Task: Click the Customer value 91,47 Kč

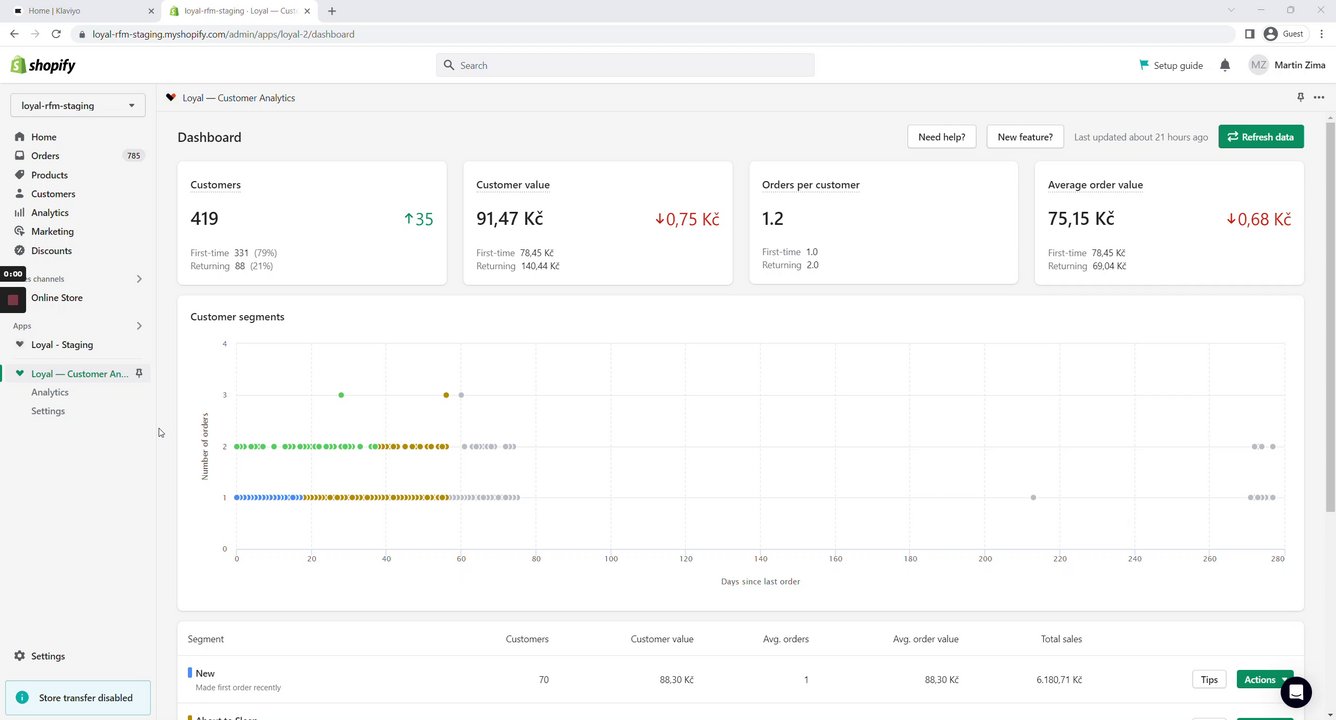Action: pos(510,219)
